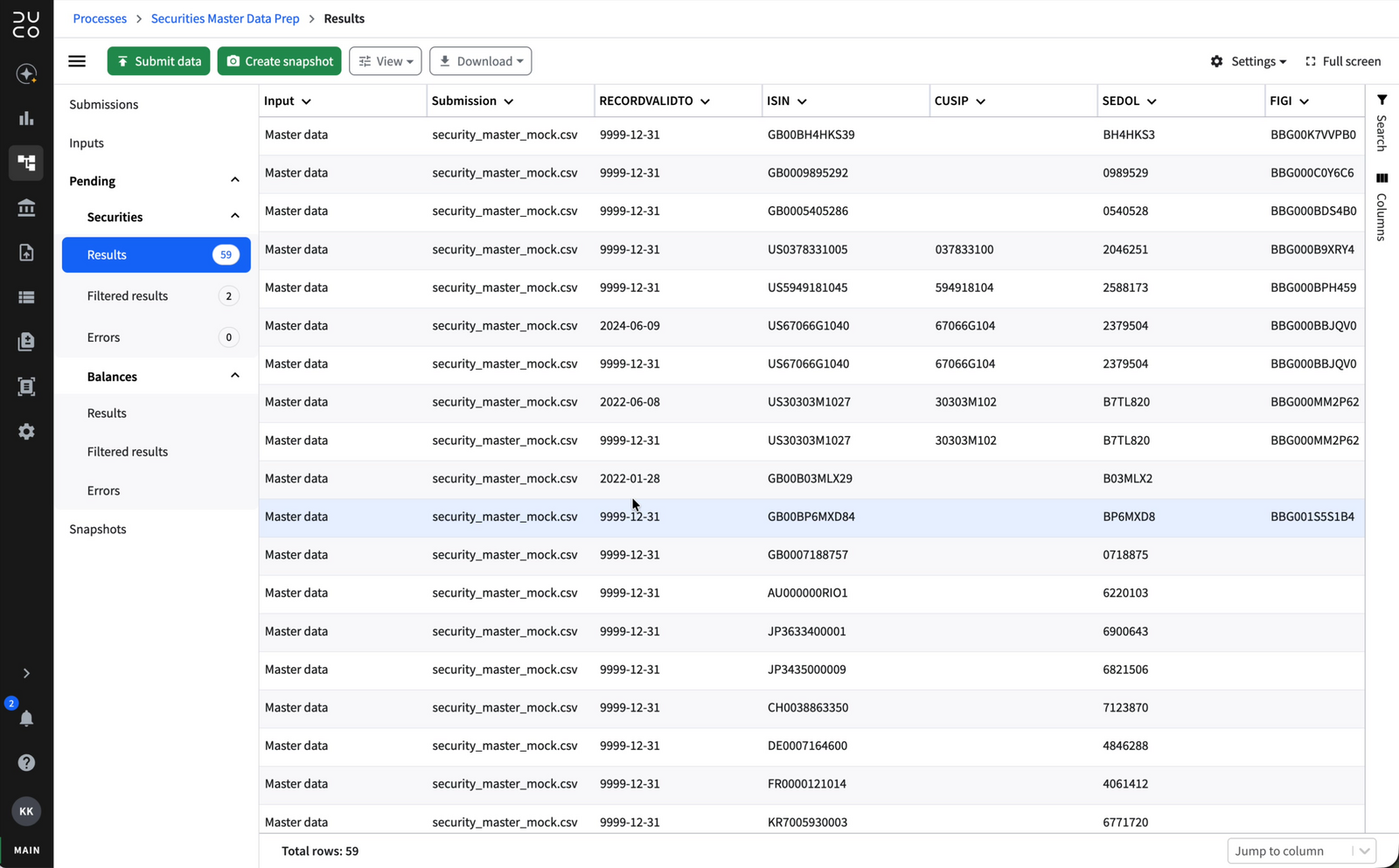Open notifications bell icon
The image size is (1399, 868).
coord(26,719)
